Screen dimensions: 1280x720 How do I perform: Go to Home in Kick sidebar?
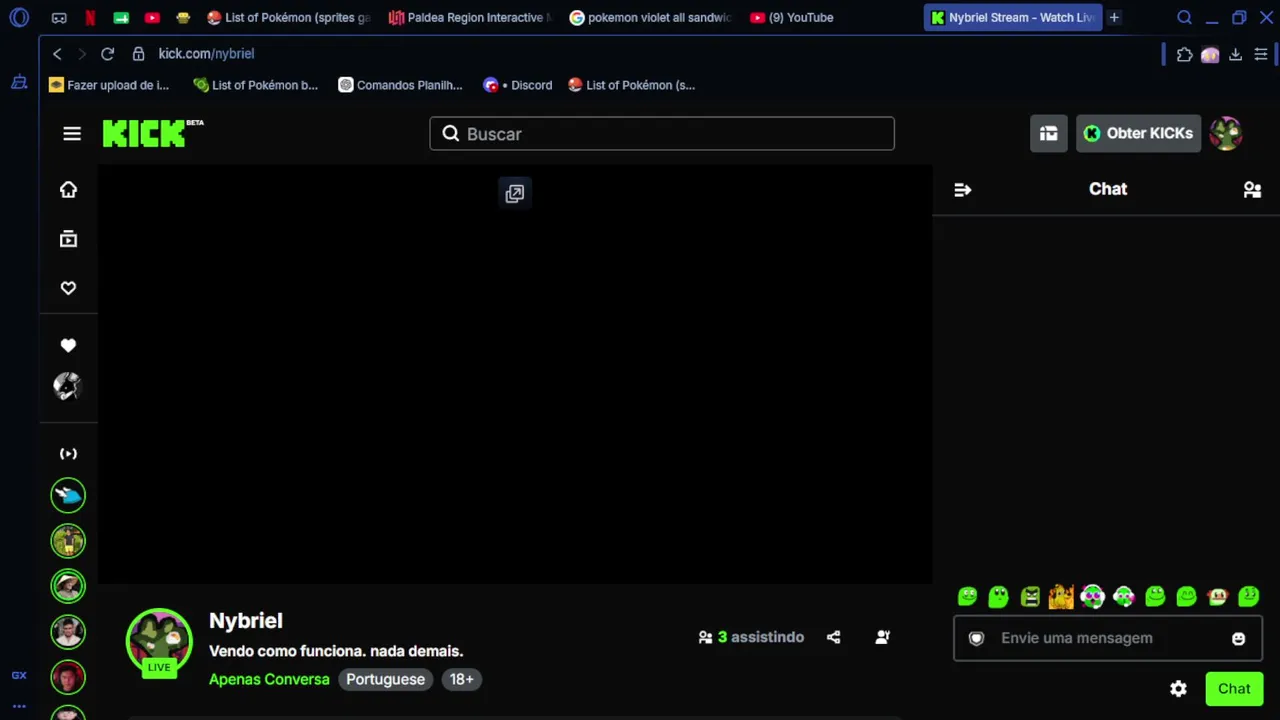coord(68,190)
